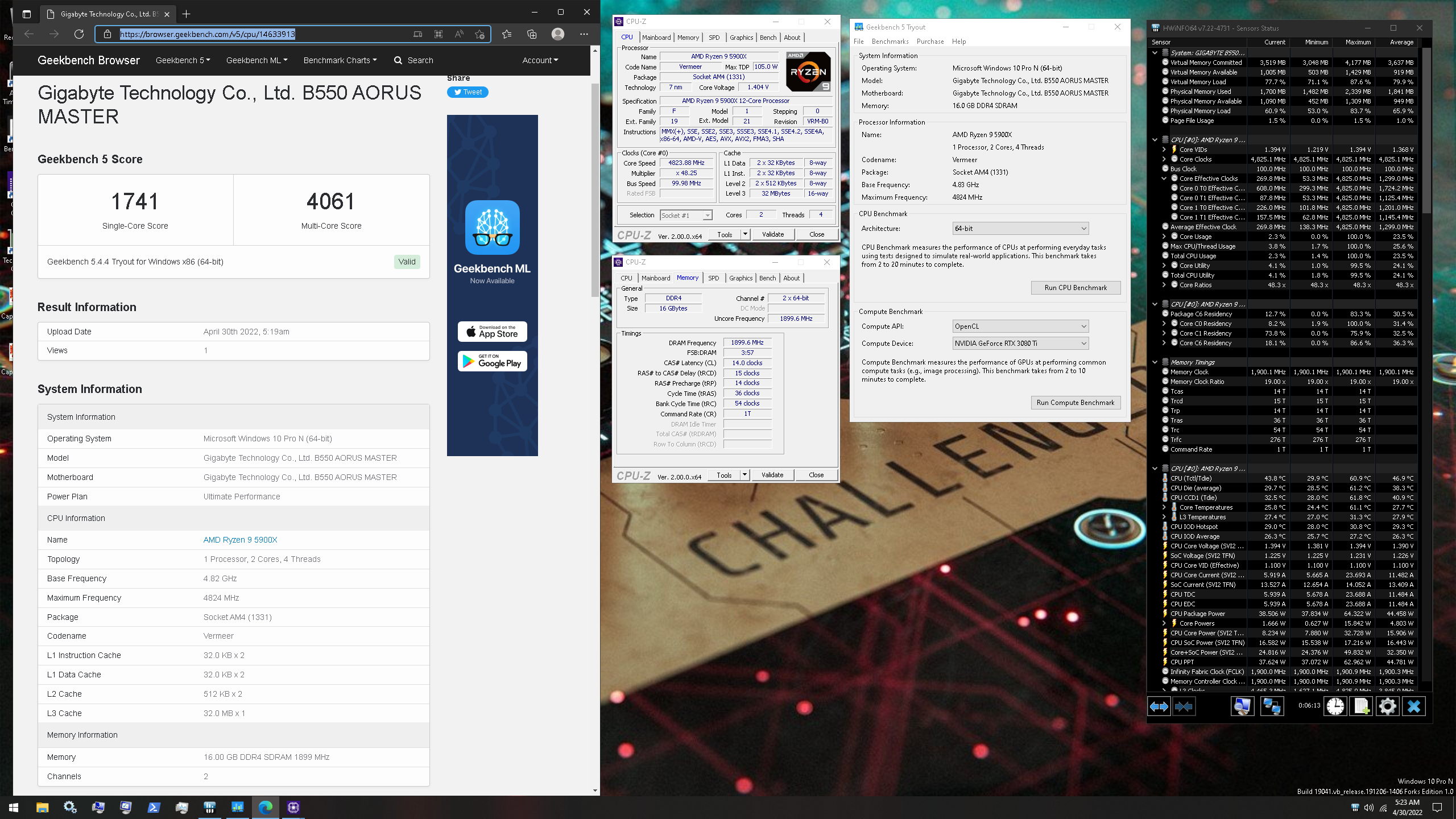Click the HWiNFO collapse-columns arrows icon
The height and width of the screenshot is (819, 1456).
[x=1184, y=706]
